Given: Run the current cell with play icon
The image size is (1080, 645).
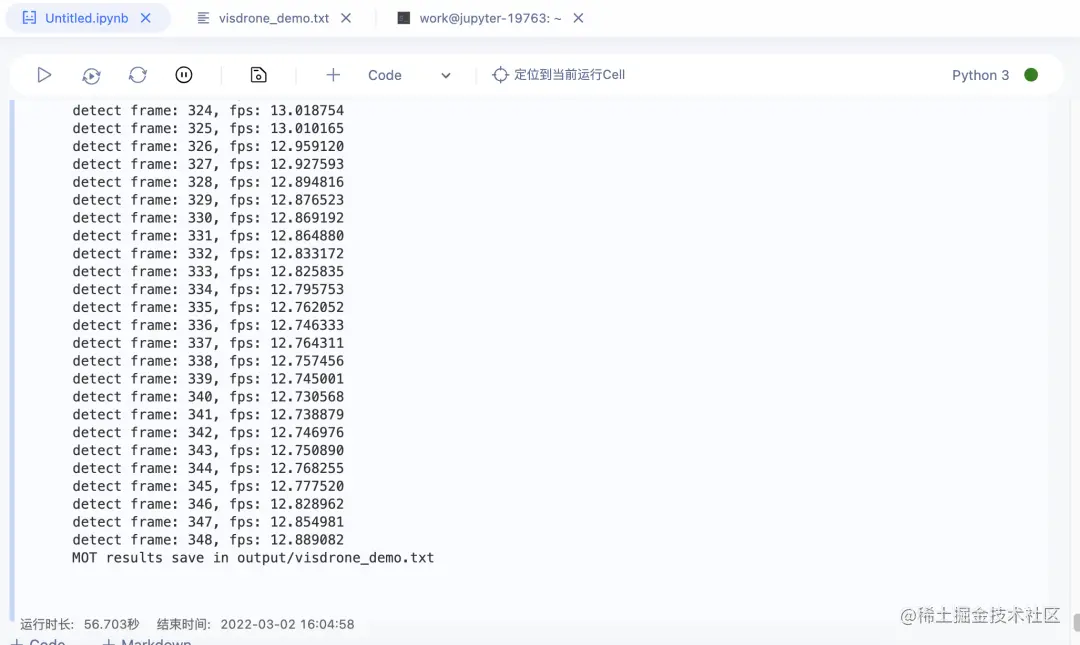Looking at the screenshot, I should pos(44,74).
